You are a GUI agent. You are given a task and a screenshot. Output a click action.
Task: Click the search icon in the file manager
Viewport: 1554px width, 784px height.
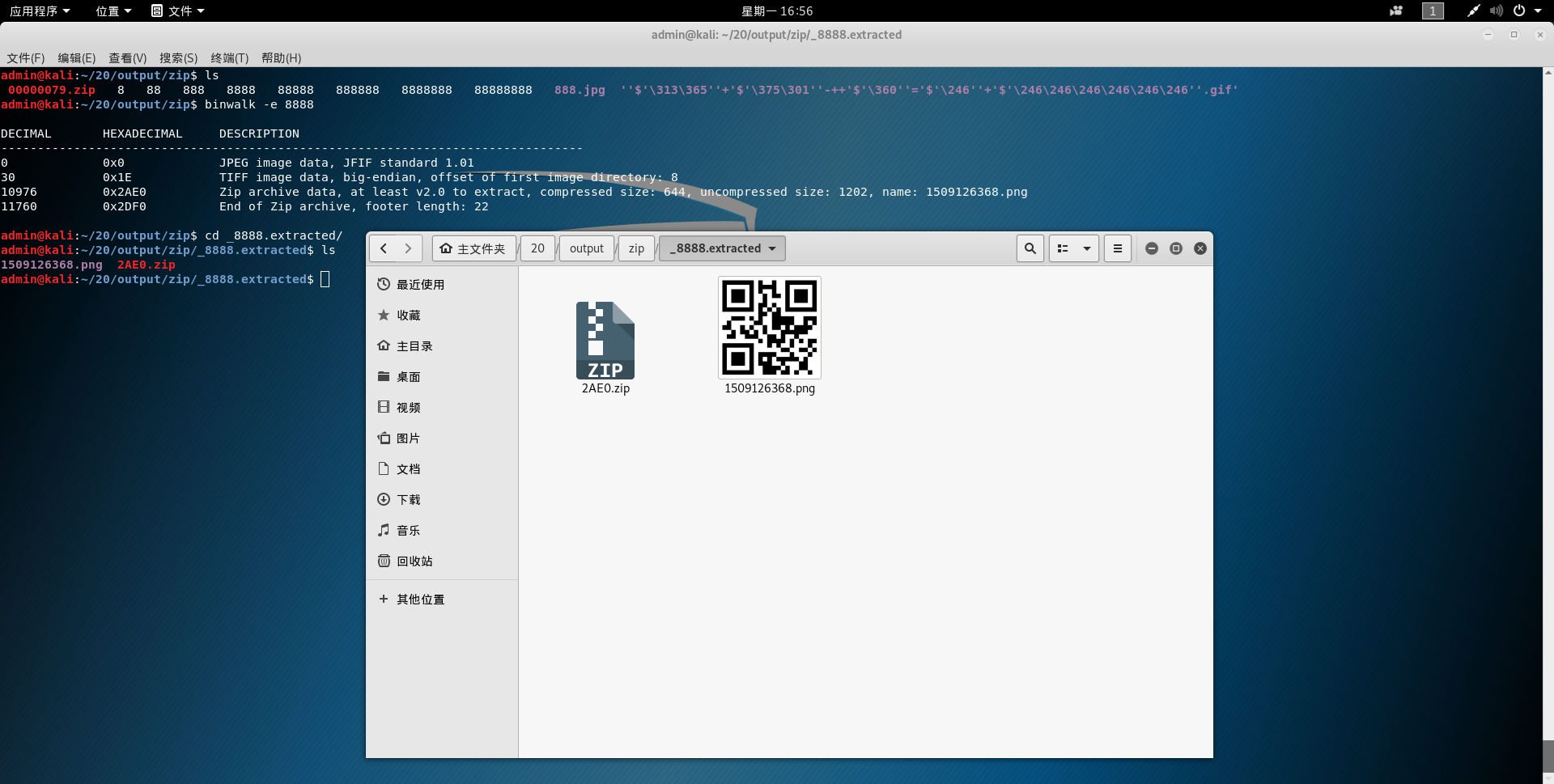1030,248
